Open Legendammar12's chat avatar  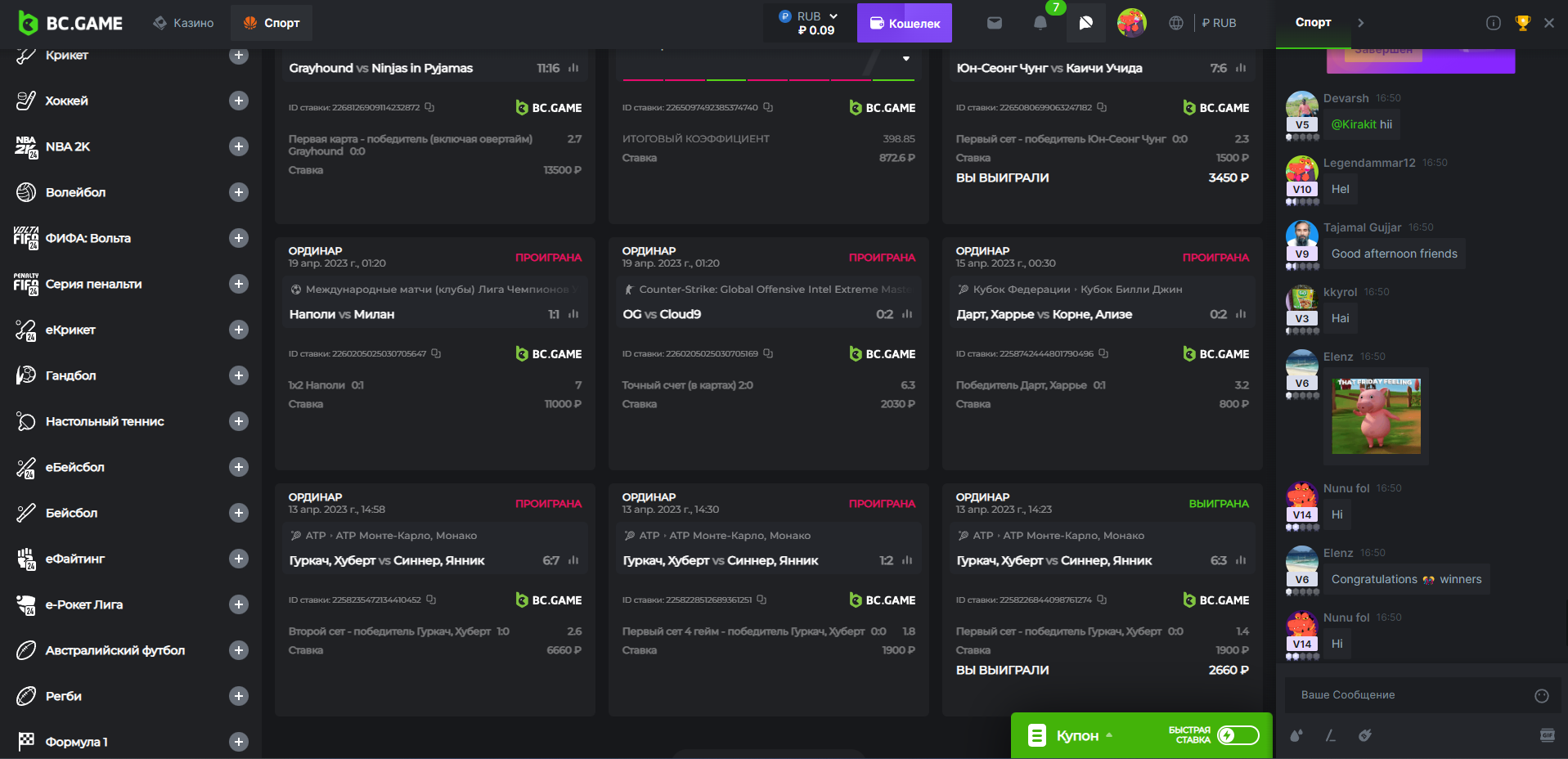[x=1302, y=172]
